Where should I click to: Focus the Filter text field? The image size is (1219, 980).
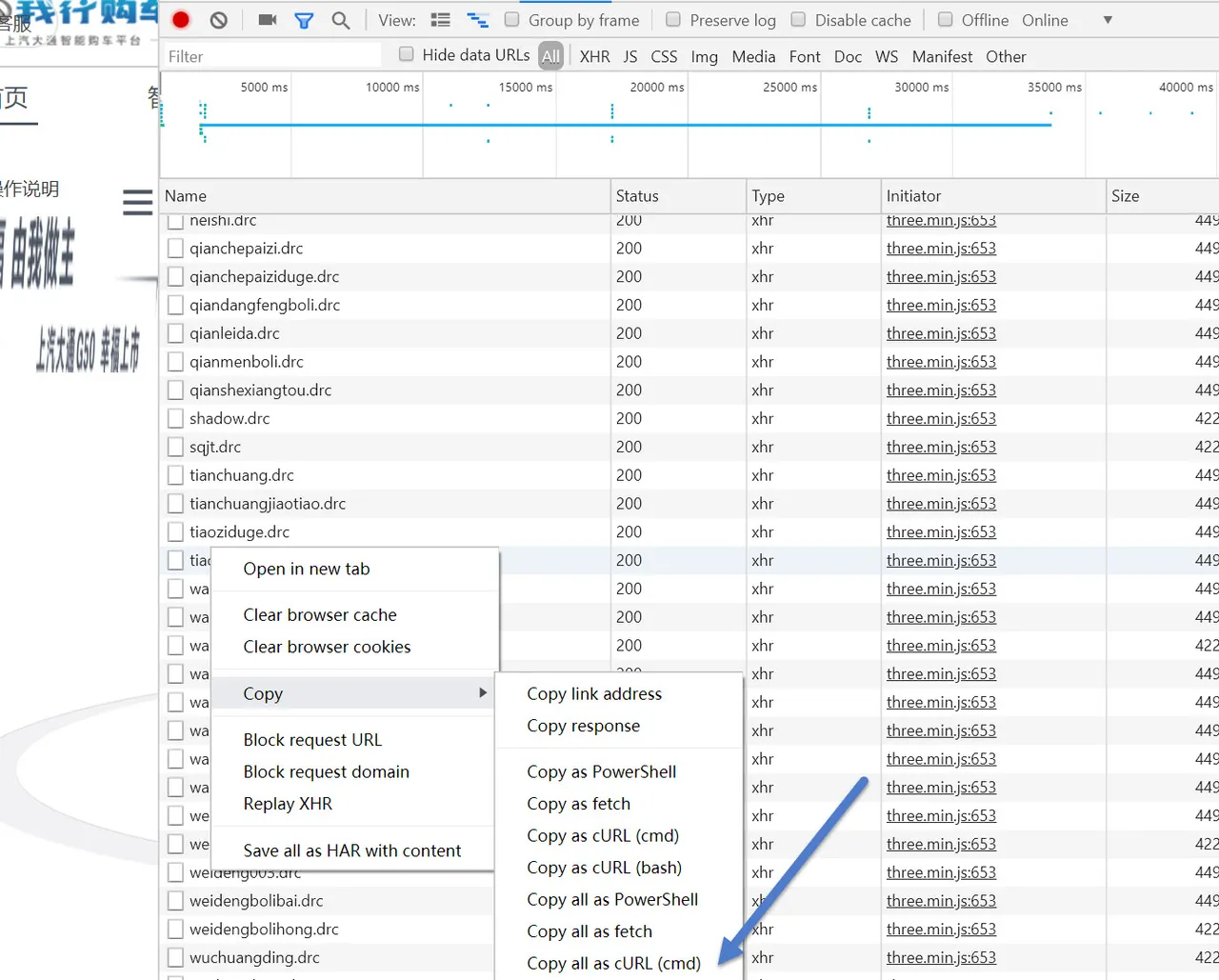[x=272, y=56]
